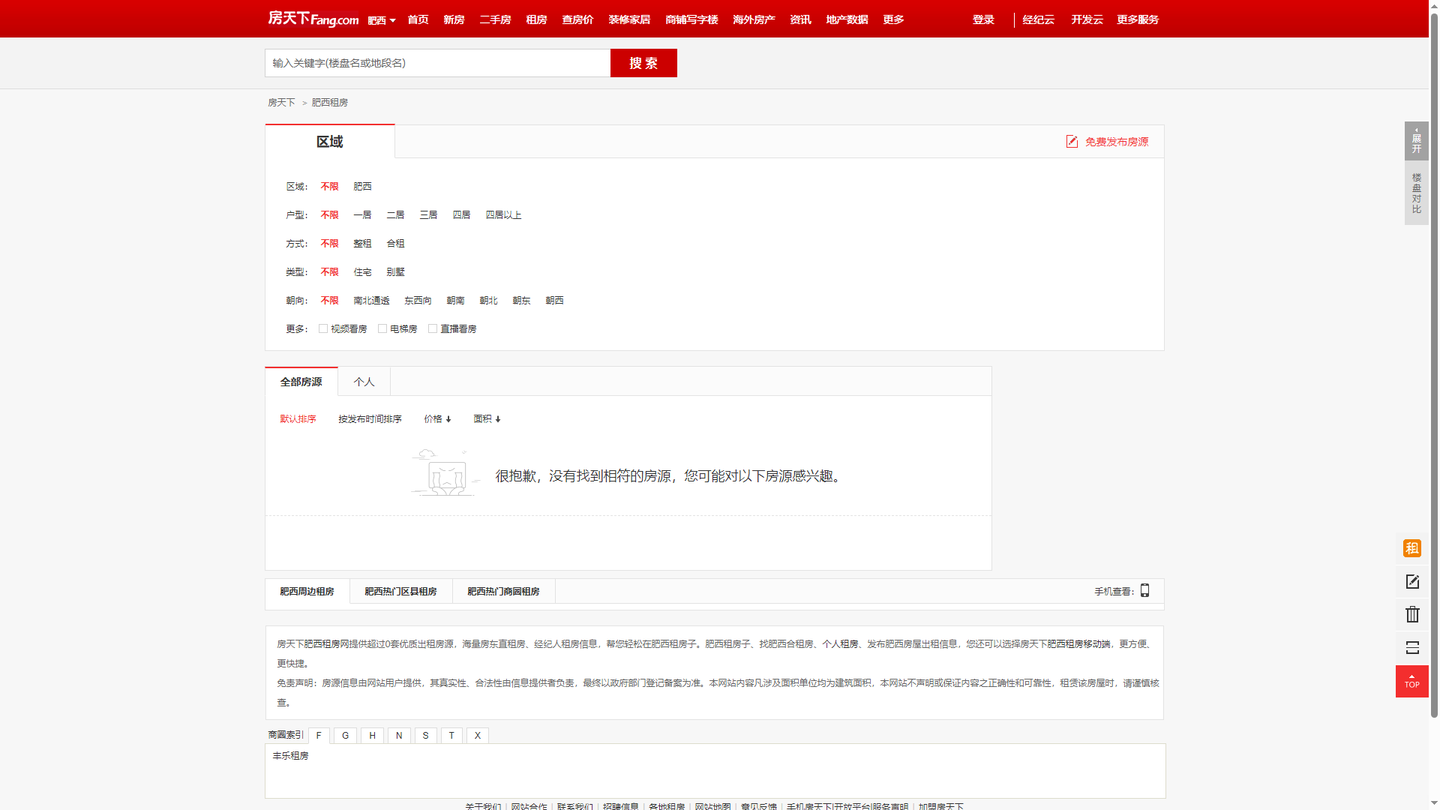Open the 肥西热门区县租房 tab
This screenshot has height=810, width=1440.
(401, 592)
